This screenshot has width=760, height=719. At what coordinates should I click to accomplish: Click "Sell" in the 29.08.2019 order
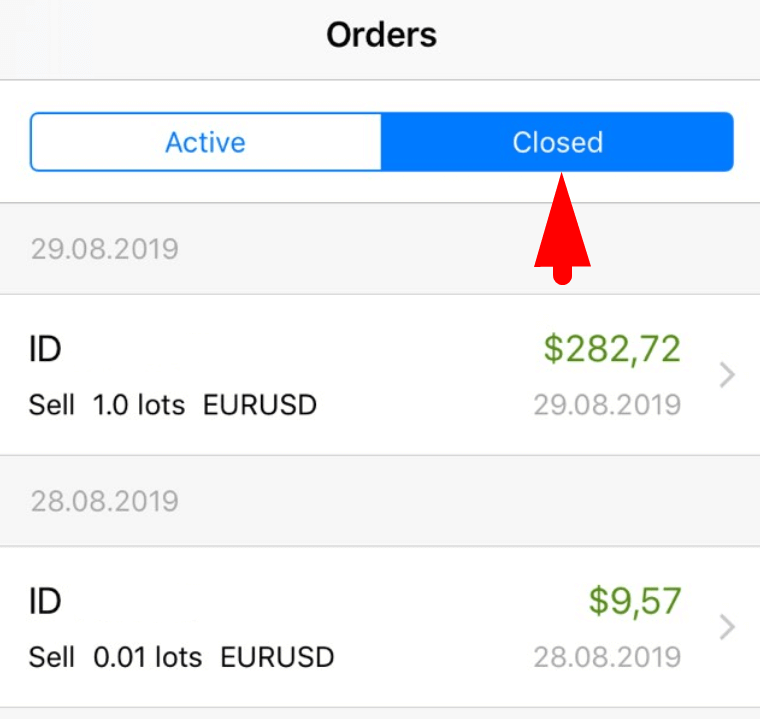tap(52, 405)
